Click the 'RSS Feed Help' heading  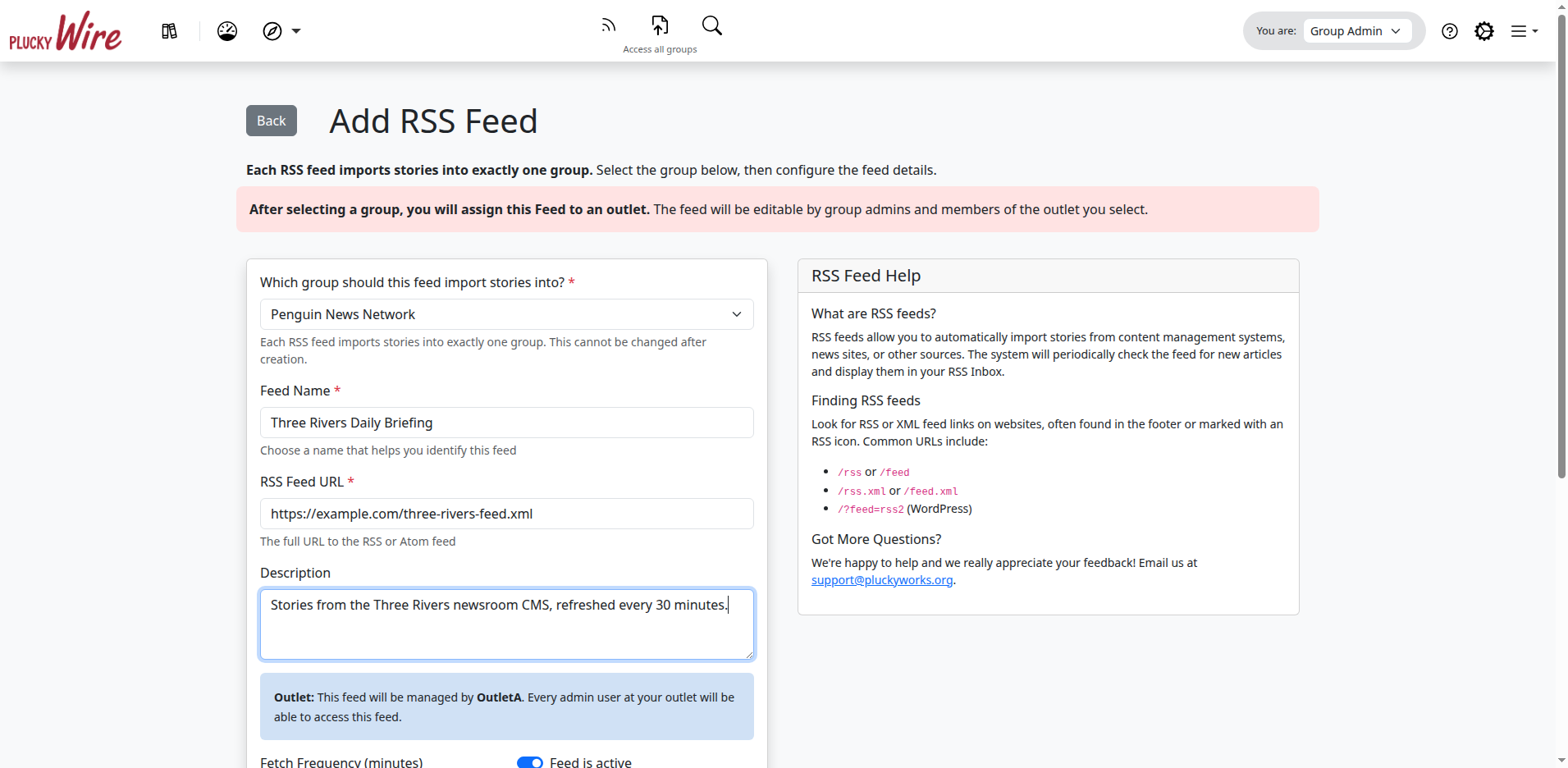point(866,276)
